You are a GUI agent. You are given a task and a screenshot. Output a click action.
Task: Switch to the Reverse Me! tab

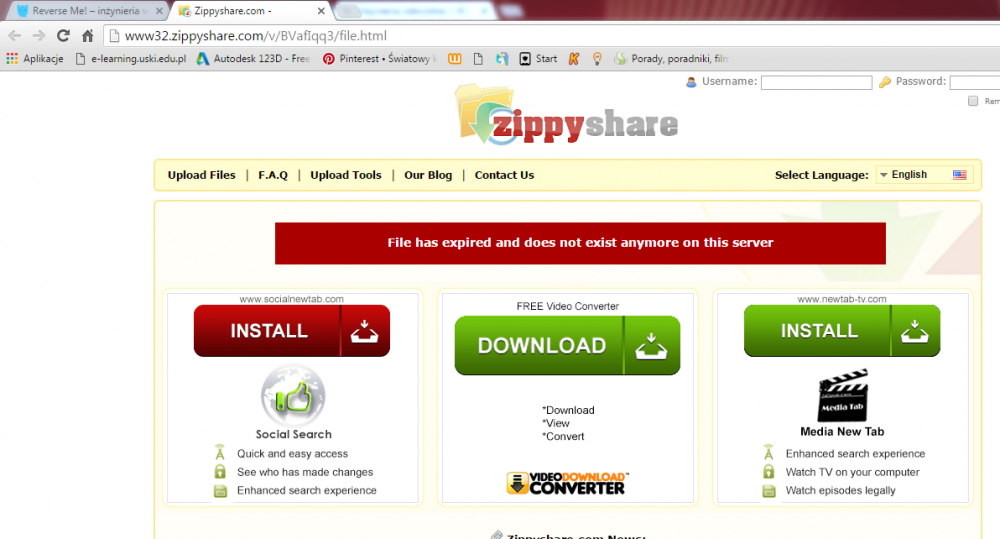pos(83,11)
